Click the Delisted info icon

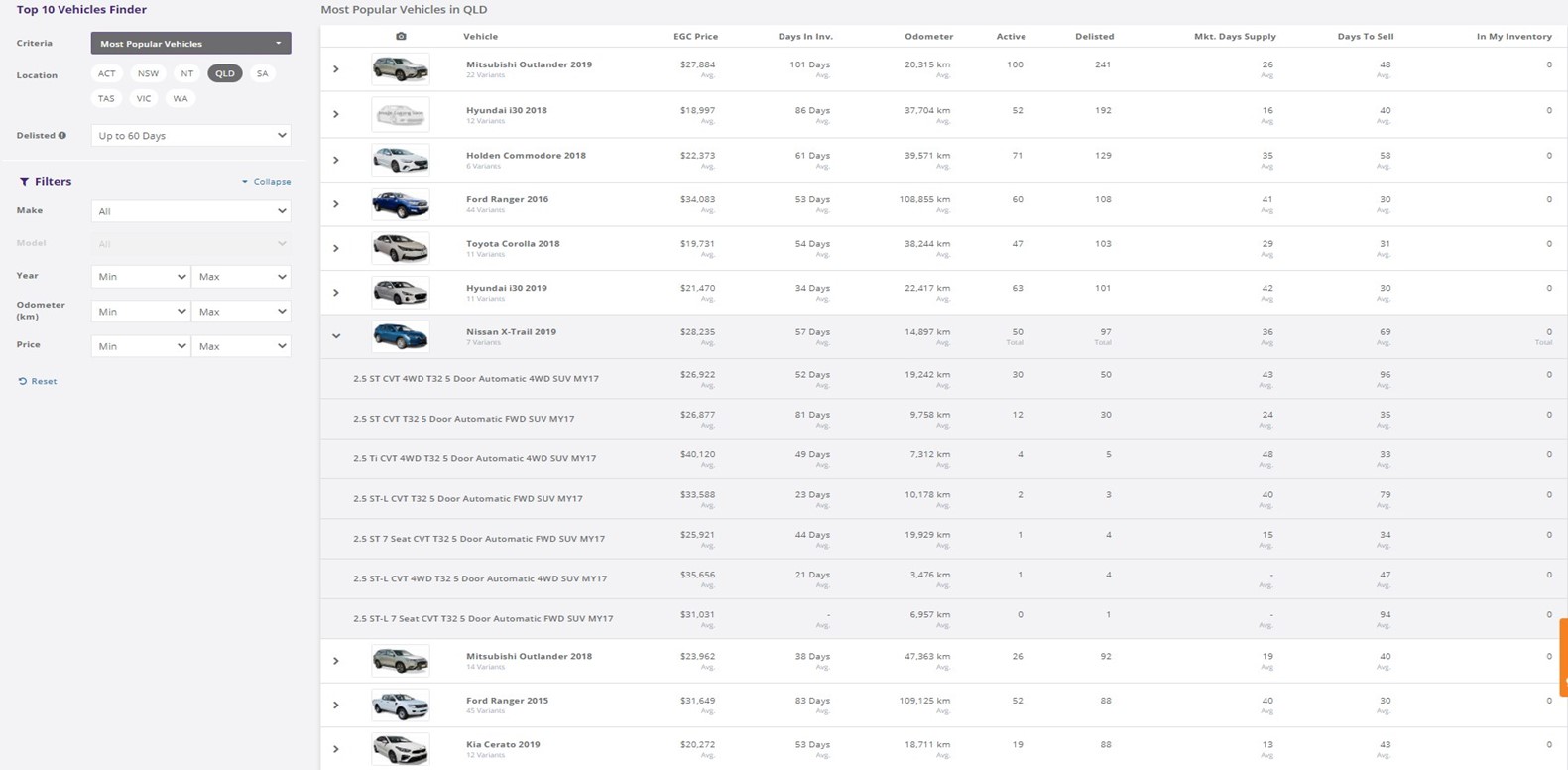point(62,136)
